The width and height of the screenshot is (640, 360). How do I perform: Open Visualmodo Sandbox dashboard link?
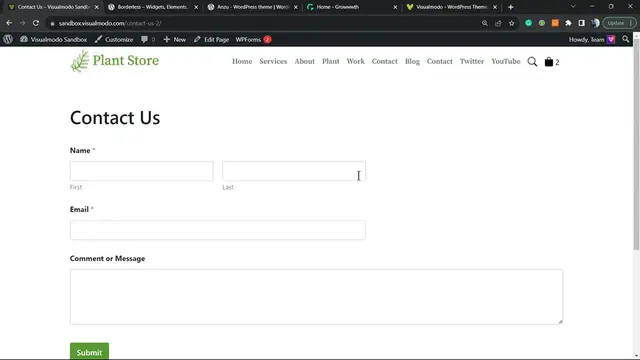click(x=53, y=39)
